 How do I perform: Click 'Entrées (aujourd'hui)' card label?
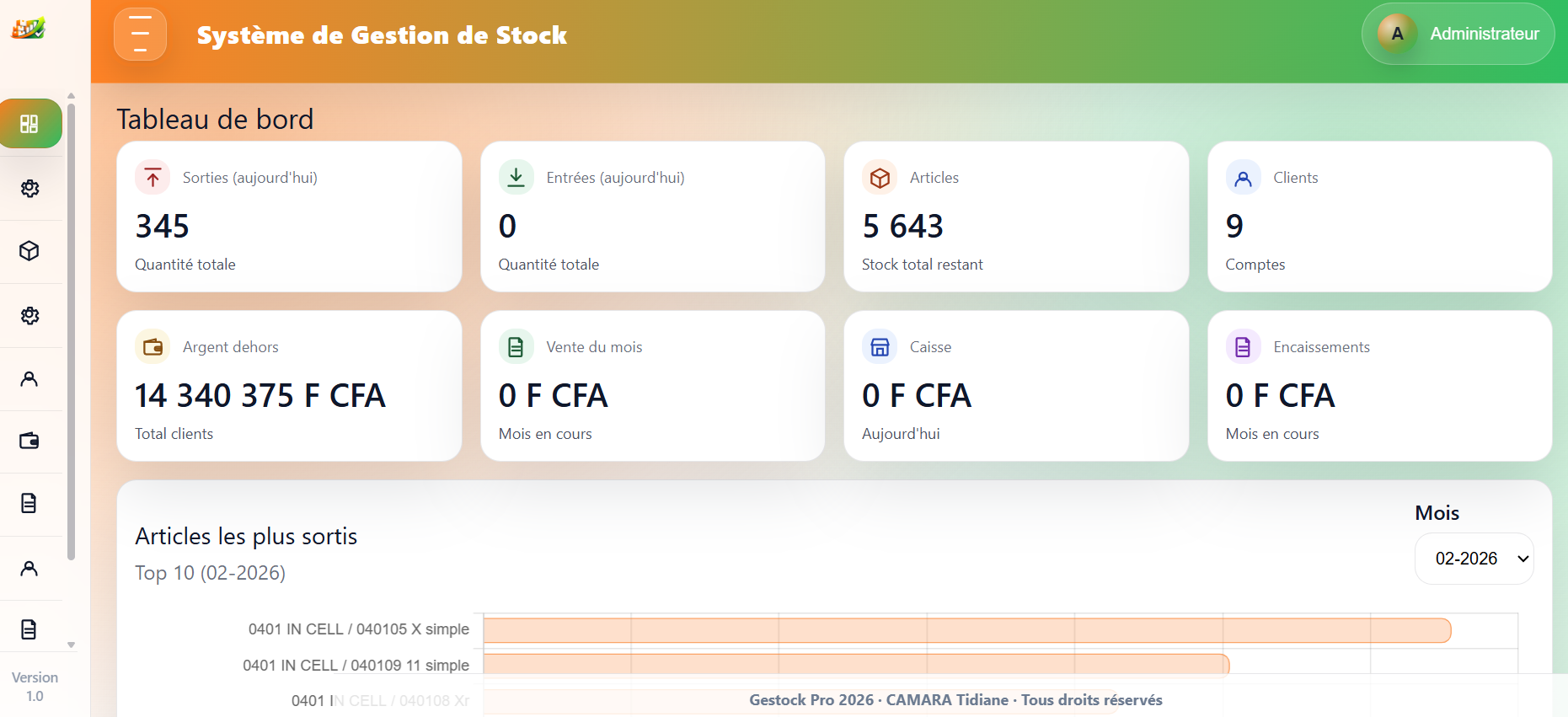pos(616,178)
